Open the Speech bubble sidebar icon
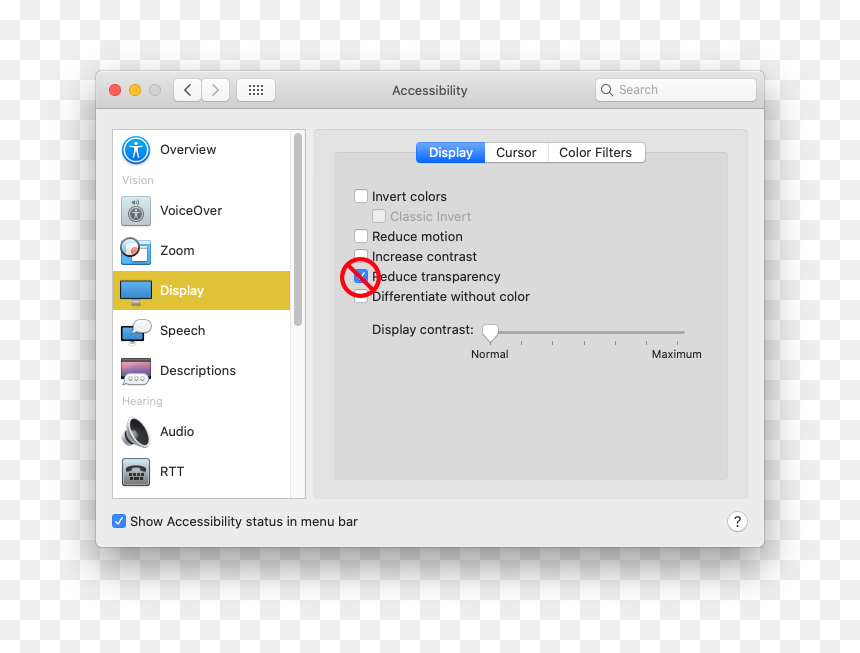860x653 pixels. coord(135,331)
